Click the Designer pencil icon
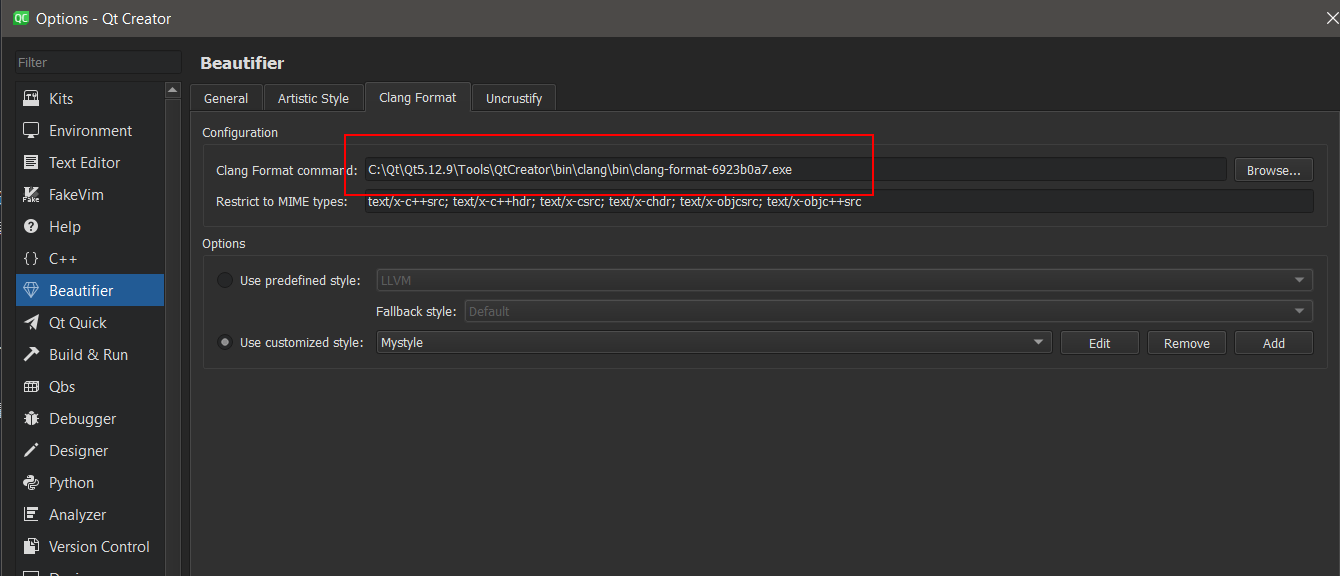1340x576 pixels. 31,451
